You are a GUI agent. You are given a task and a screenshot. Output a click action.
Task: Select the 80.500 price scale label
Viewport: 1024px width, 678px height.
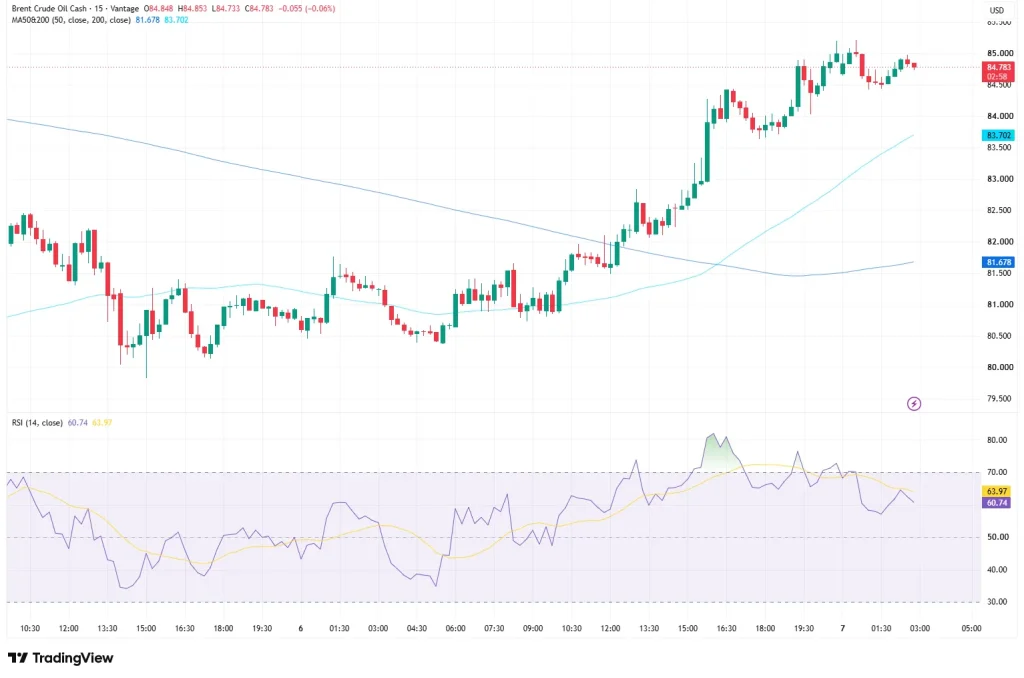coord(999,335)
